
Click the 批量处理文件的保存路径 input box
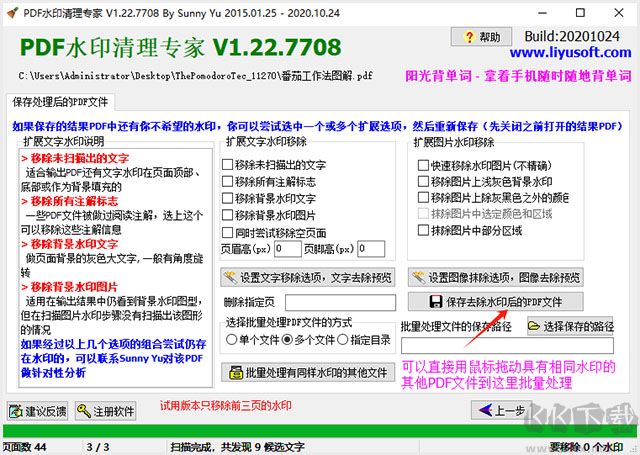point(507,346)
